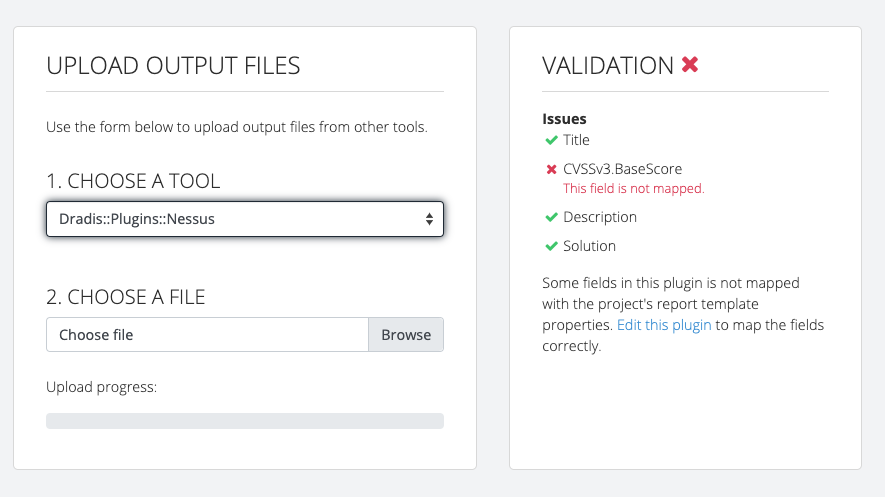Click the Upload progress bar

[x=245, y=421]
